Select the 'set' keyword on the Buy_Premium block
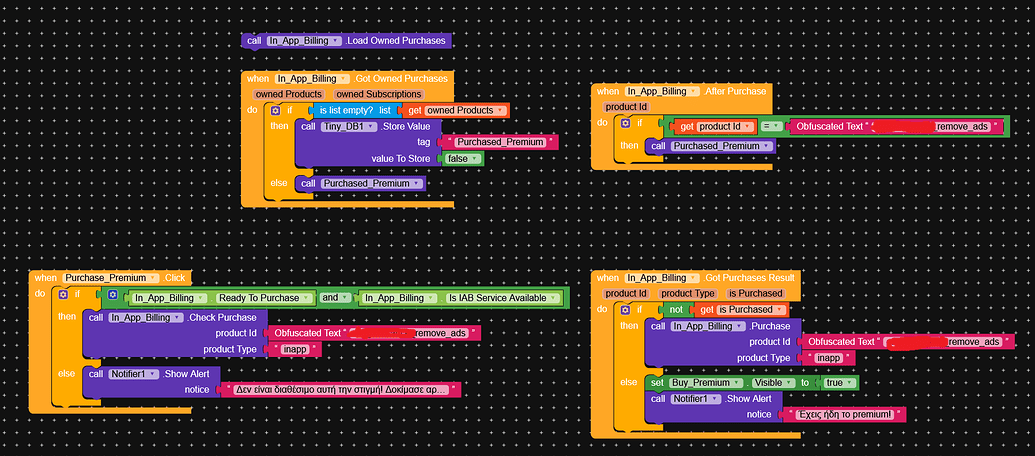This screenshot has height=456, width=1035. tap(657, 383)
